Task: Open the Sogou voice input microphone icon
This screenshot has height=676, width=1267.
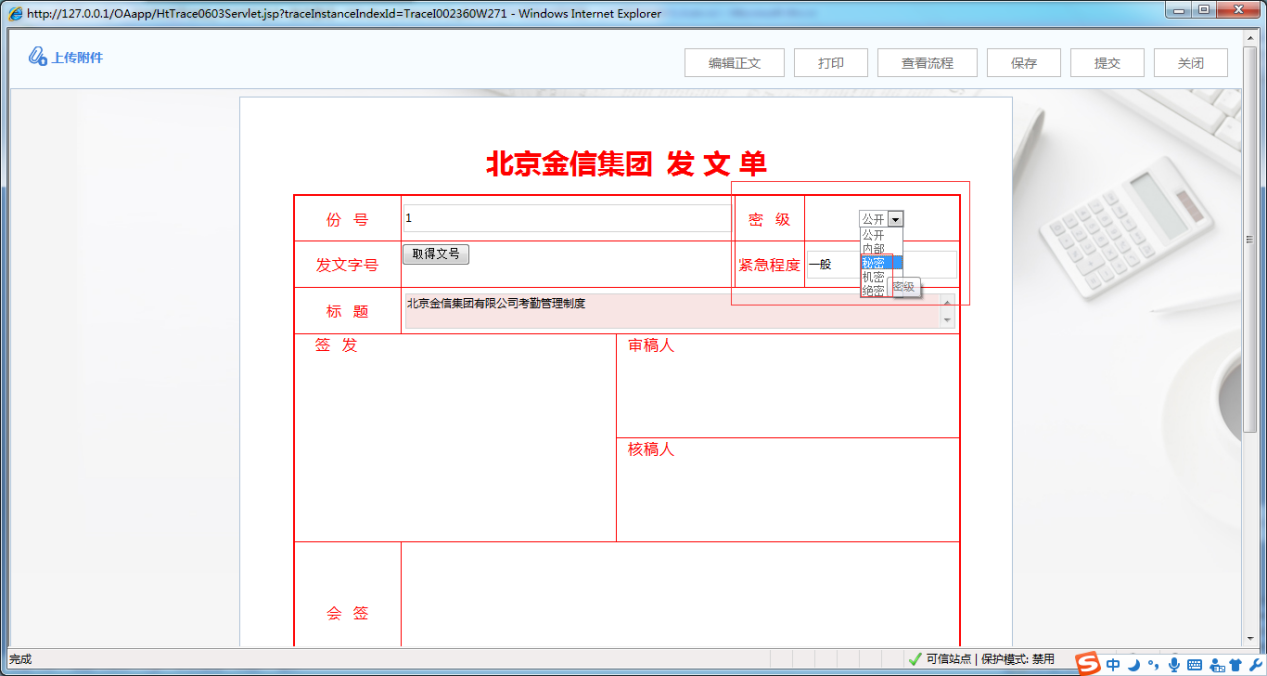Action: (1174, 662)
